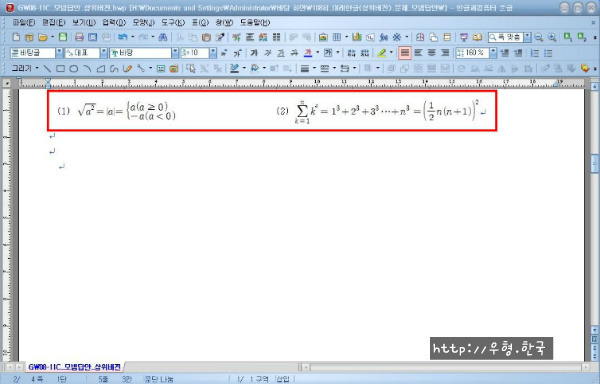Toggle left alignment button
Screen dimensions: 600x384
pos(418,53)
